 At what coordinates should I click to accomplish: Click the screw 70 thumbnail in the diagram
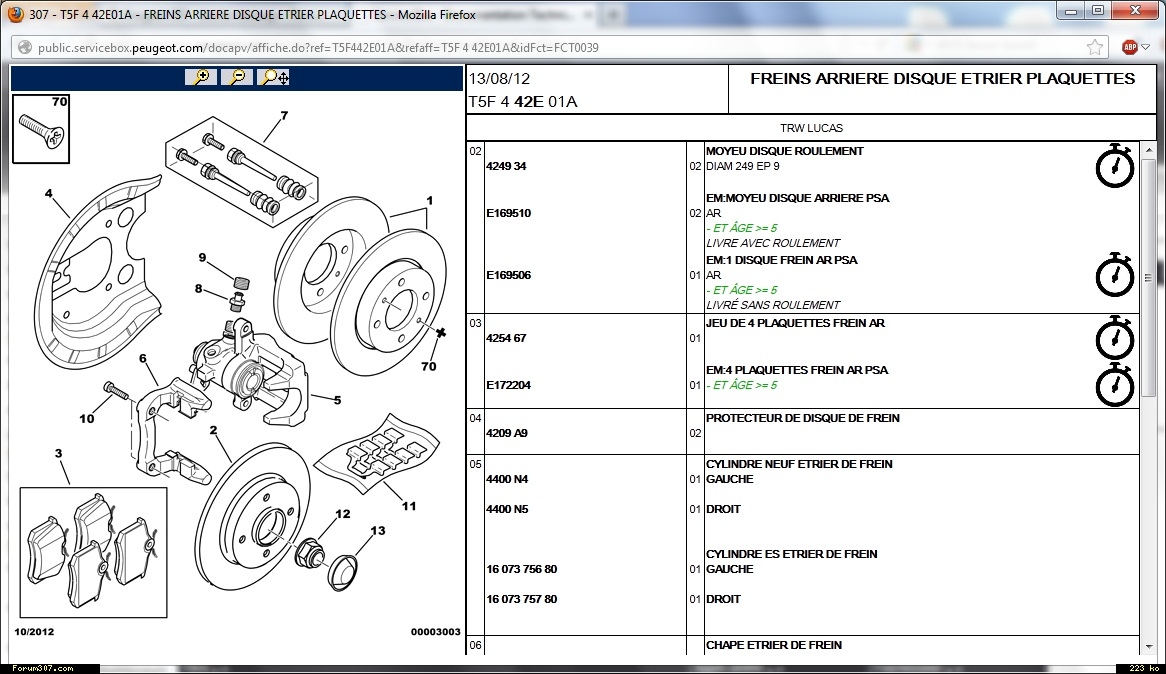tap(43, 133)
